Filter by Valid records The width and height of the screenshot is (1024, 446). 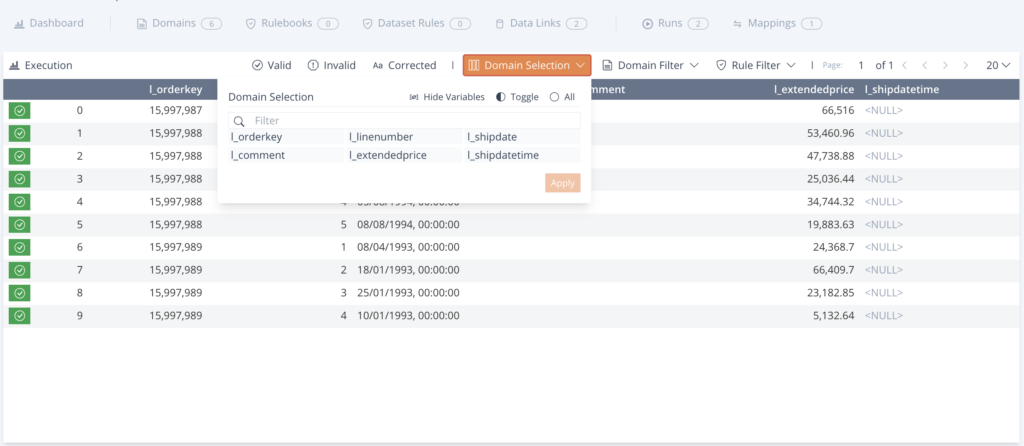[271, 65]
